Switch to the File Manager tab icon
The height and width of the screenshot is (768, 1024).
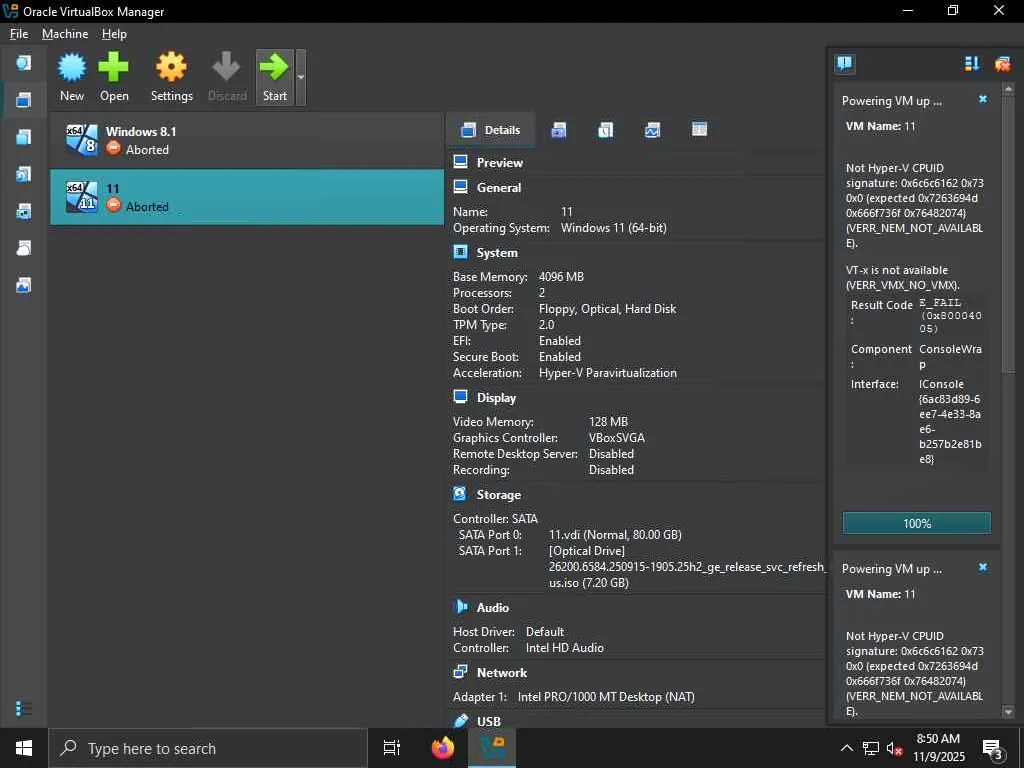(x=699, y=129)
